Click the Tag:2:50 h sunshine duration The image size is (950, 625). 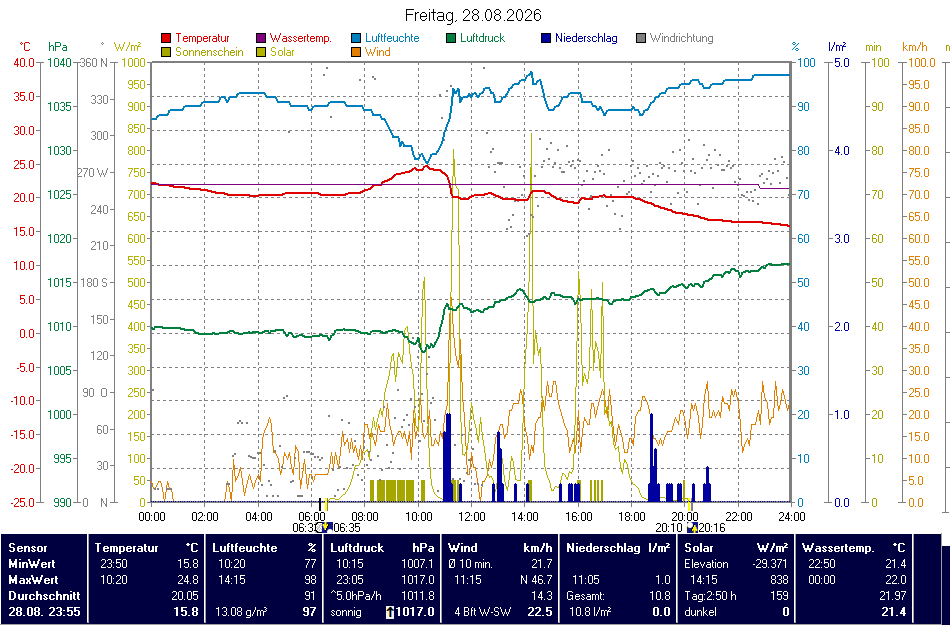710,596
